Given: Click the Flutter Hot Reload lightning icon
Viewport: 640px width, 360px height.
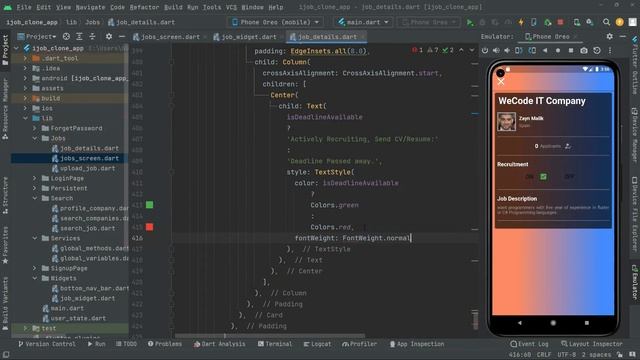Looking at the screenshot, I should click(521, 22).
